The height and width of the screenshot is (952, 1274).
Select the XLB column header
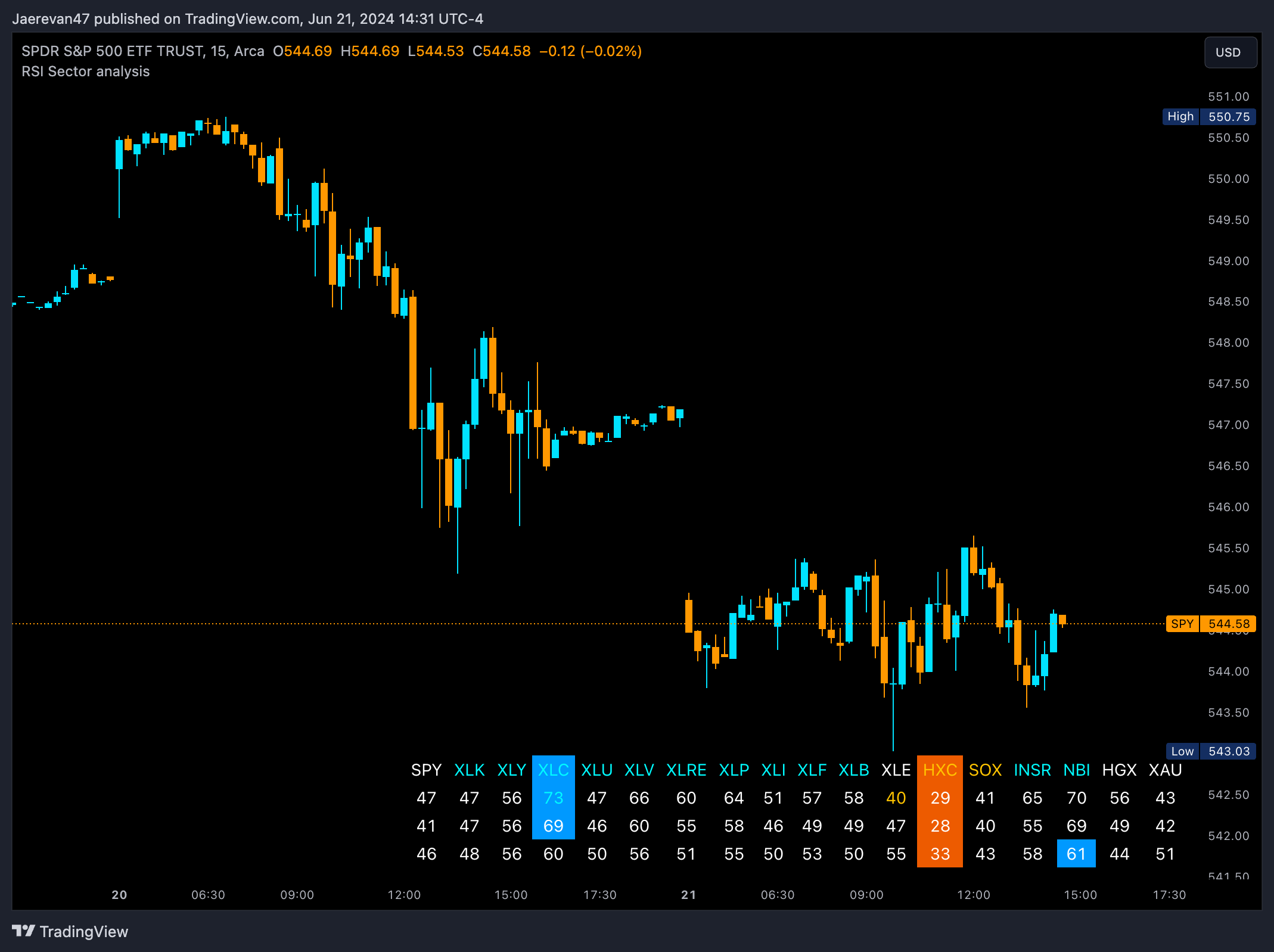click(854, 770)
